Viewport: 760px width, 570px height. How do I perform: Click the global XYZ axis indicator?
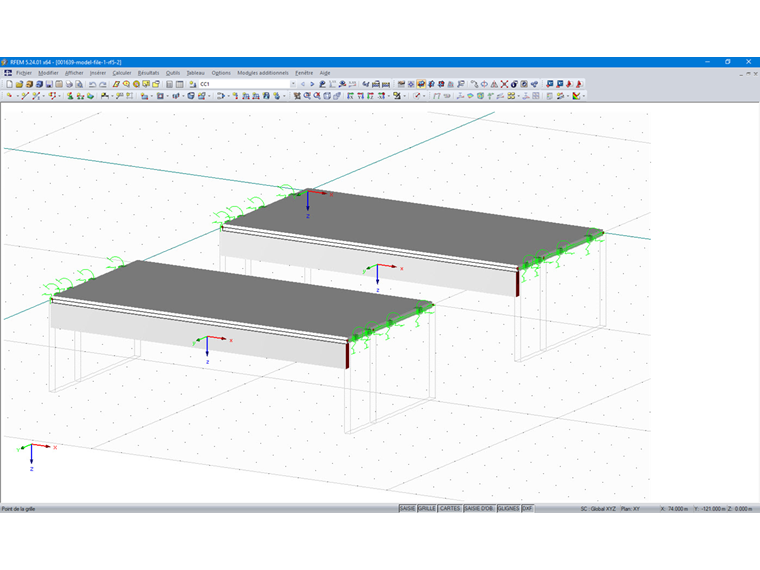point(36,456)
